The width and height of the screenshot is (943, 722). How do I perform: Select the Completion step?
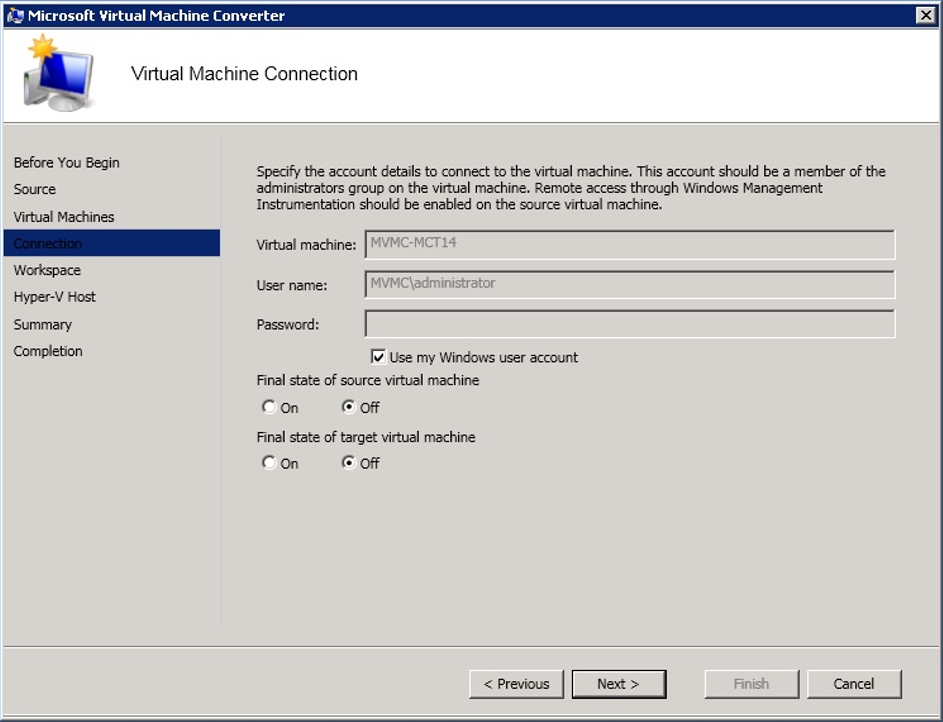point(48,351)
